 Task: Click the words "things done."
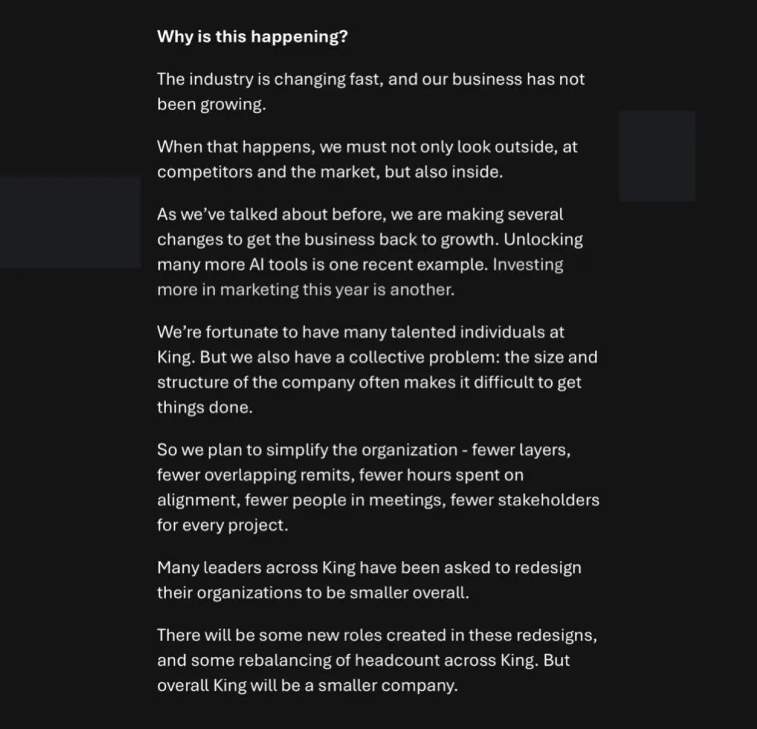click(205, 407)
